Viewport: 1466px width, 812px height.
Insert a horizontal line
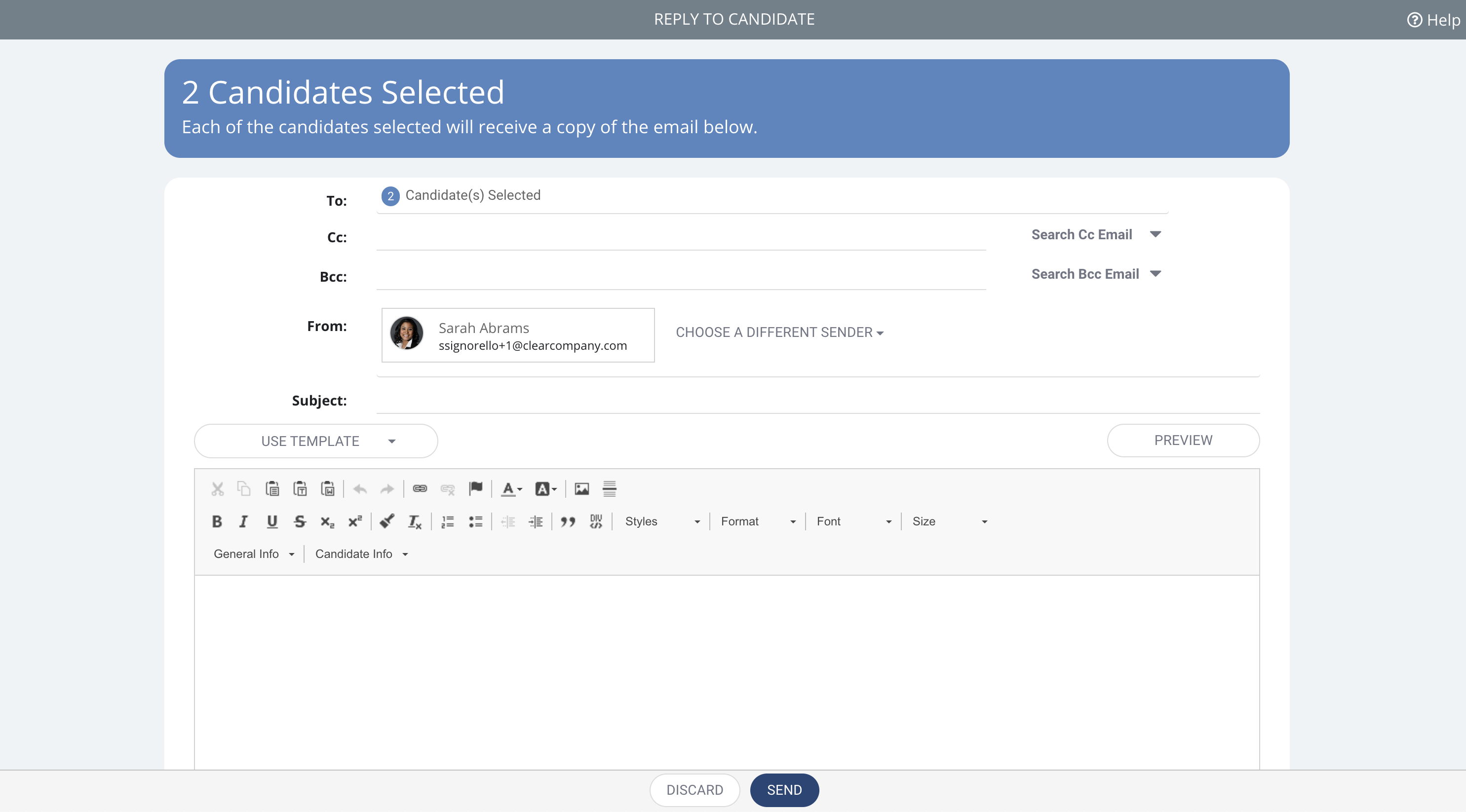point(610,489)
